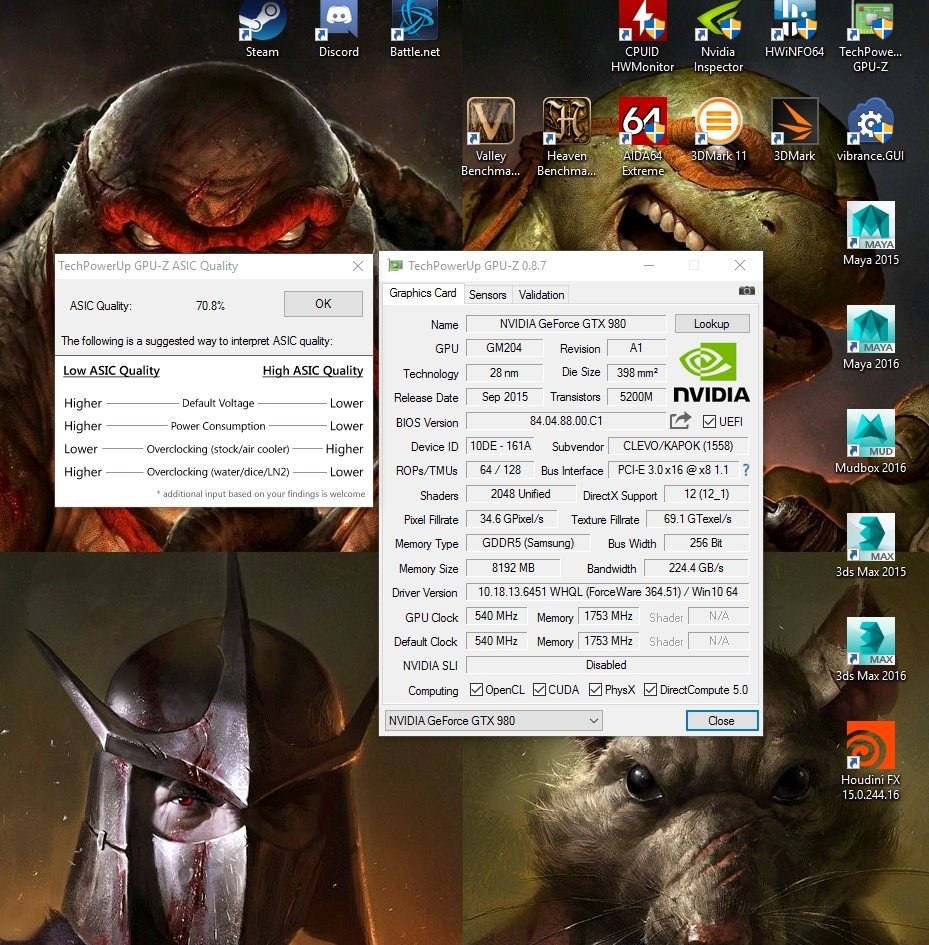Click the PCI-E 3.0 x16 bus interface value
Viewport: 929px width, 945px height.
(673, 469)
